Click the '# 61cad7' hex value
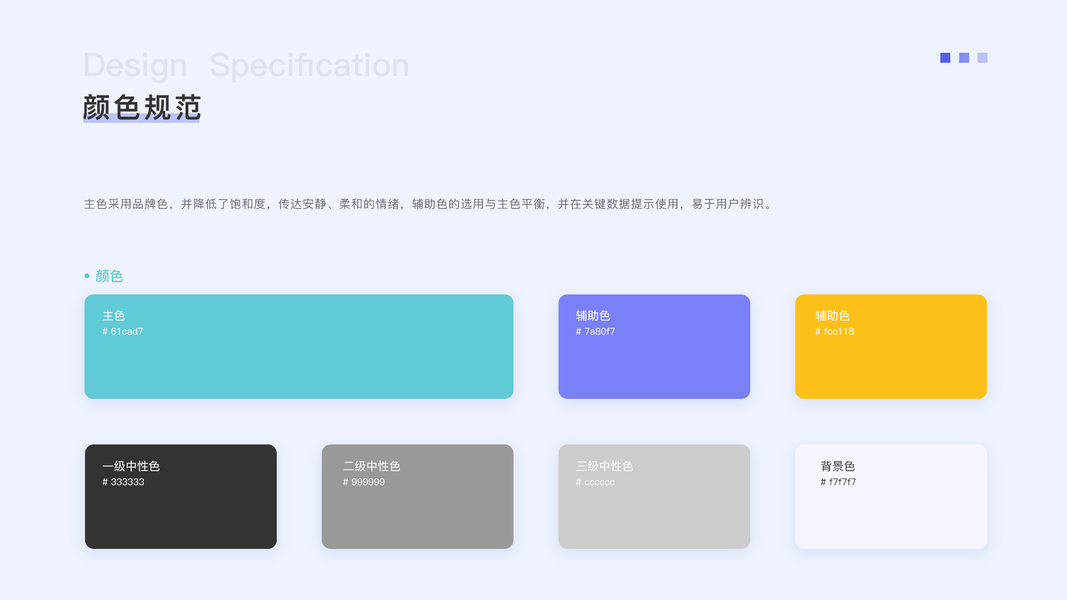The image size is (1067, 600). pos(122,331)
